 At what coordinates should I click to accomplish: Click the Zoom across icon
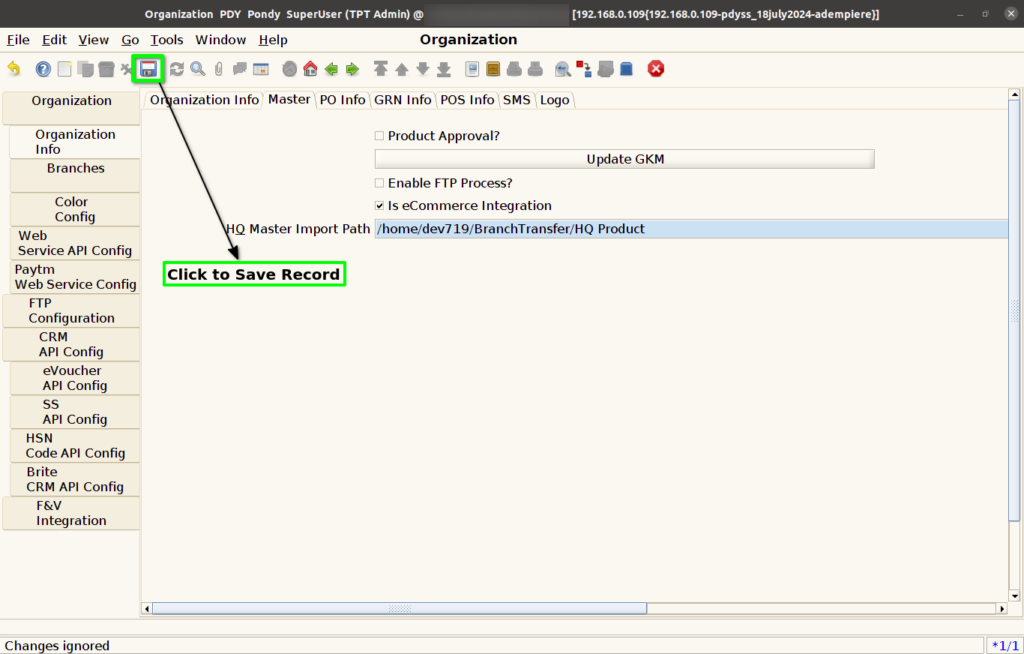click(562, 69)
